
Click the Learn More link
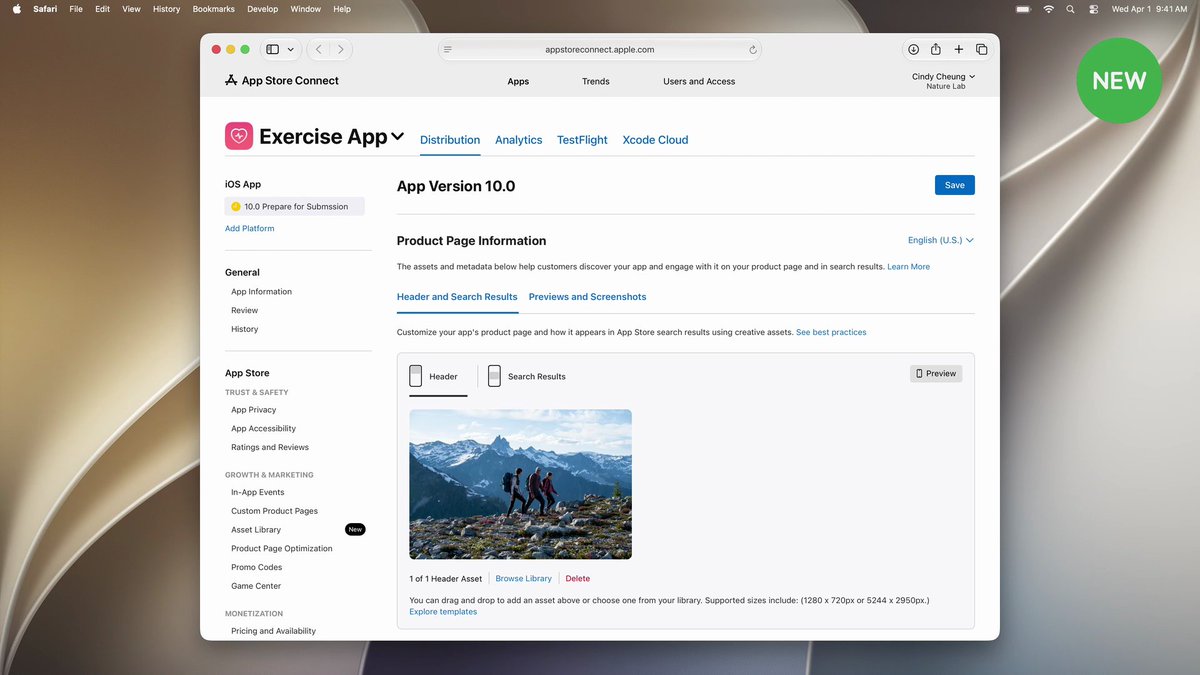[908, 267]
